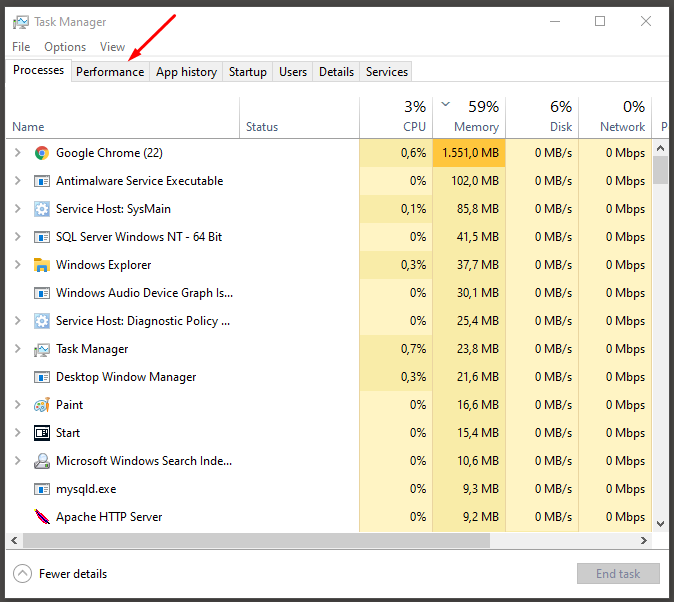Screen dimensions: 674x602
Task: Sort processes by the Name column
Action: [x=123, y=118]
